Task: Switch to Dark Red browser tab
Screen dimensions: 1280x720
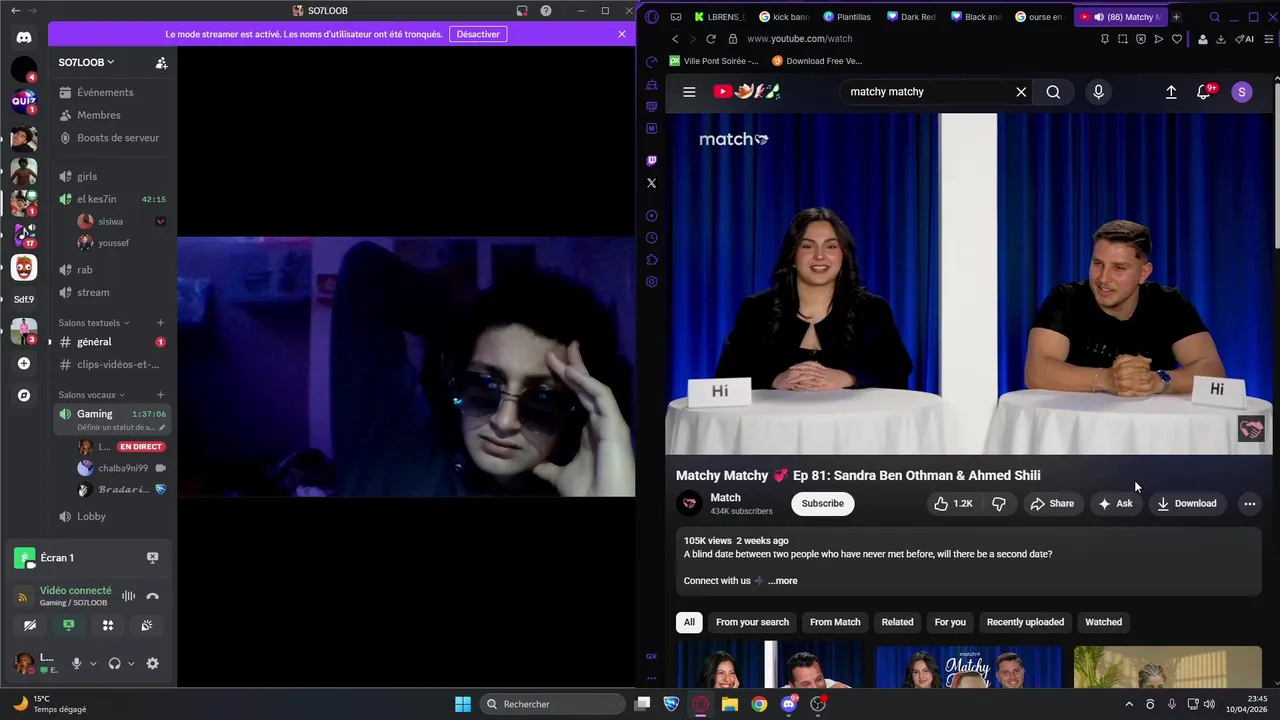Action: 910,17
